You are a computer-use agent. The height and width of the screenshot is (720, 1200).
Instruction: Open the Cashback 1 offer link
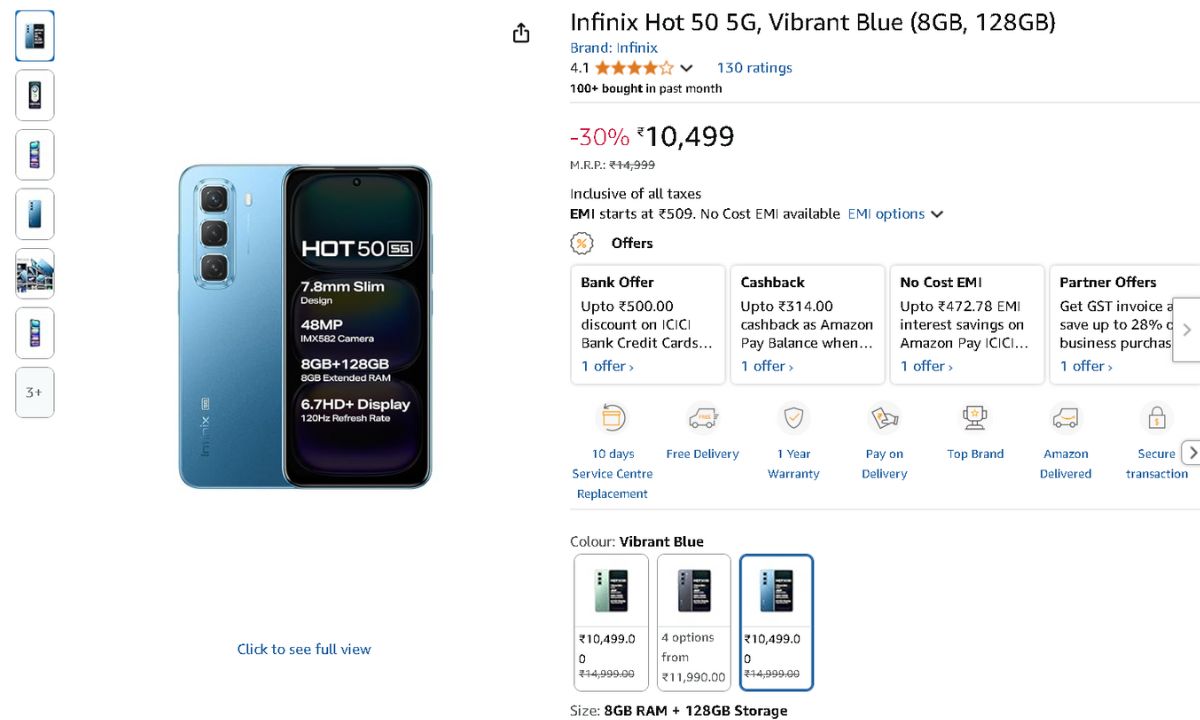(767, 366)
